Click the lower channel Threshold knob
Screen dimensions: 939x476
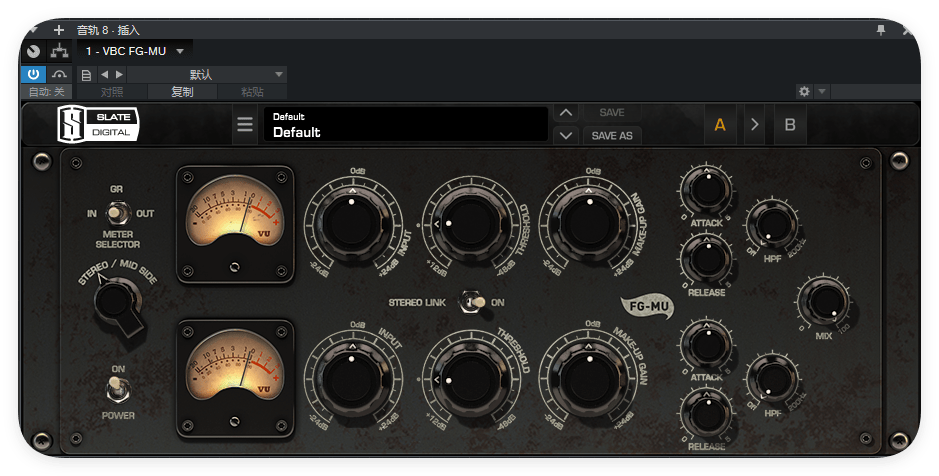(x=470, y=378)
